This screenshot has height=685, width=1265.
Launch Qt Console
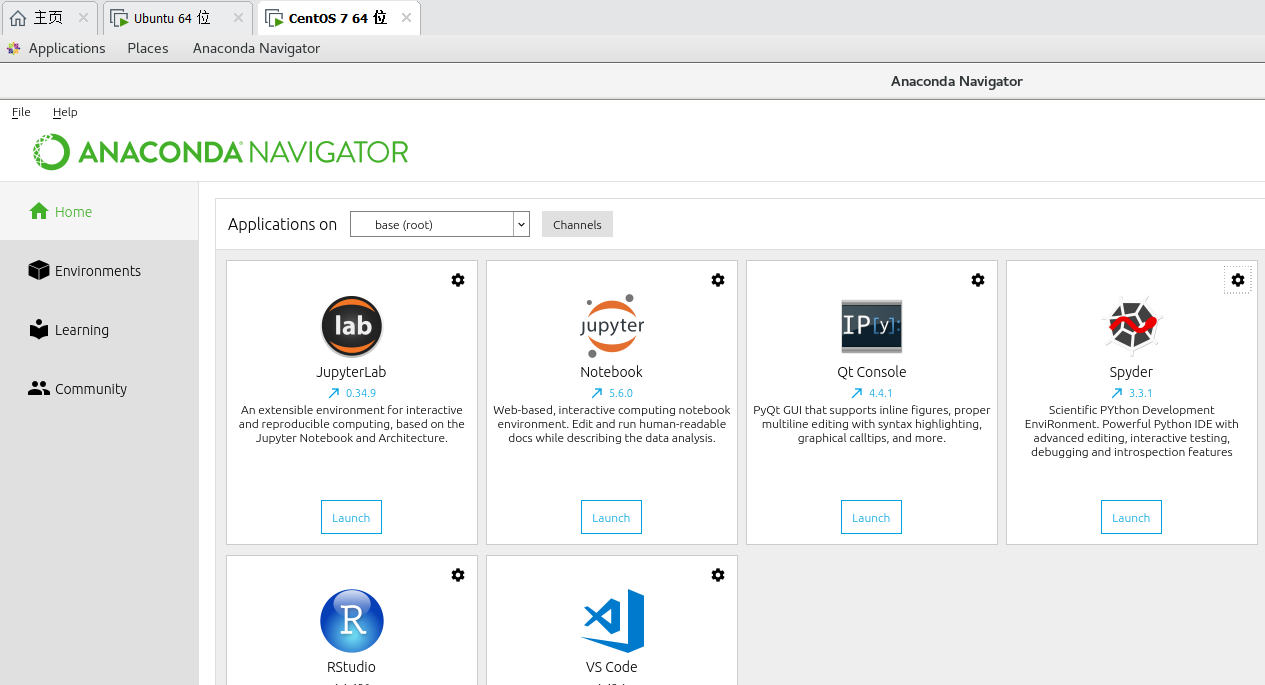coord(871,517)
